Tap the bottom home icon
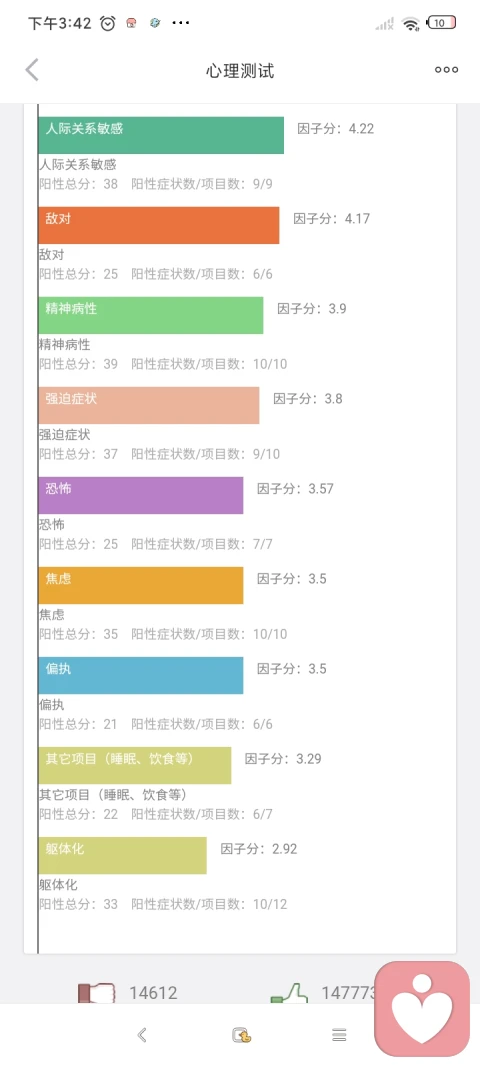Image resolution: width=480 pixels, height=1067 pixels. [240, 1035]
